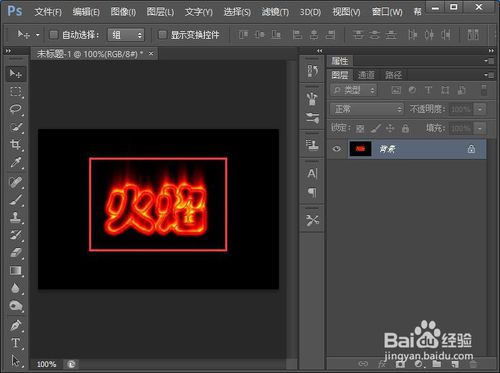This screenshot has width=500, height=373.
Task: Open the 类型 layer filter dropdown
Action: pos(354,90)
